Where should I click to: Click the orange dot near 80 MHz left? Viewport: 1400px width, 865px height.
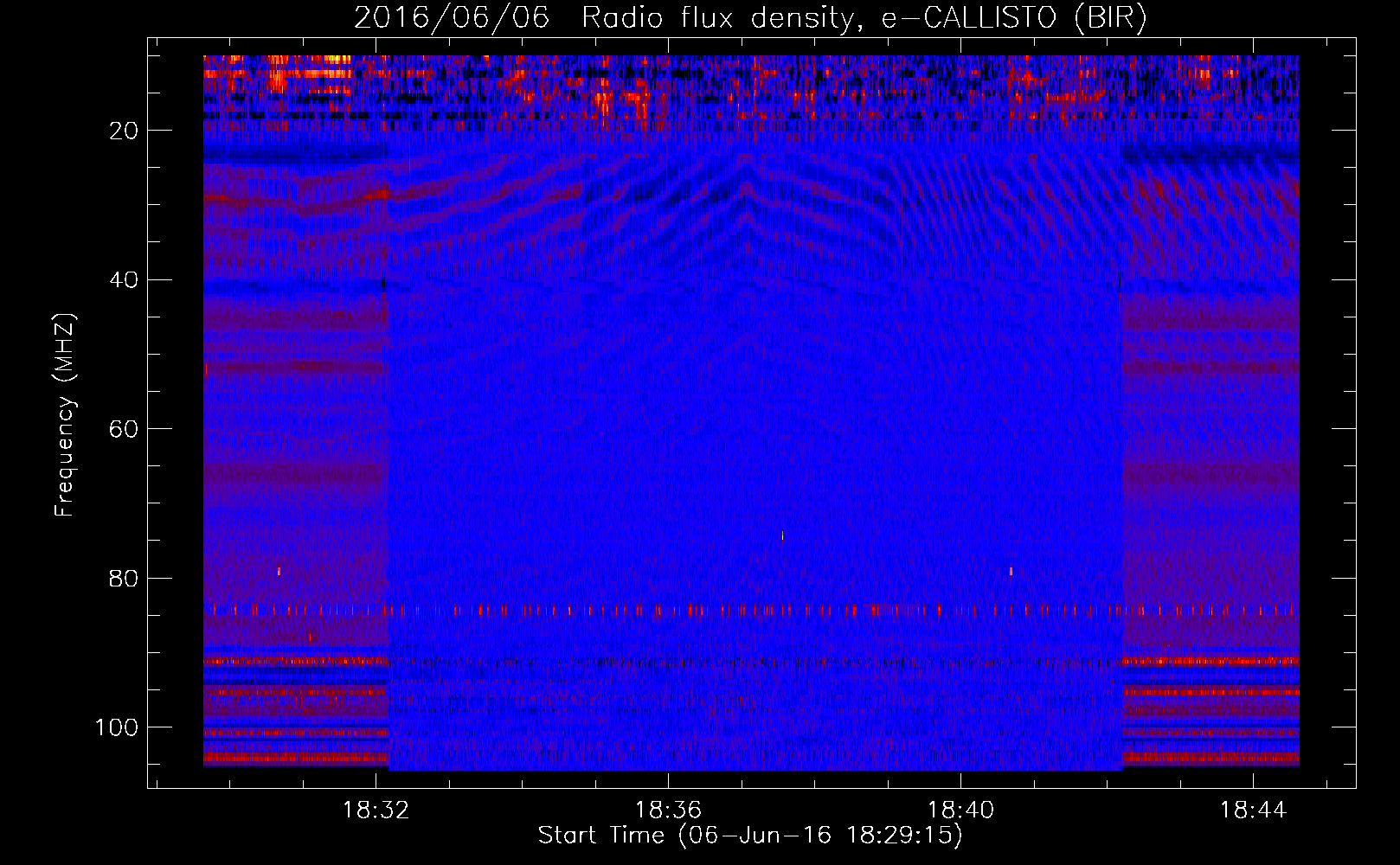[x=279, y=571]
